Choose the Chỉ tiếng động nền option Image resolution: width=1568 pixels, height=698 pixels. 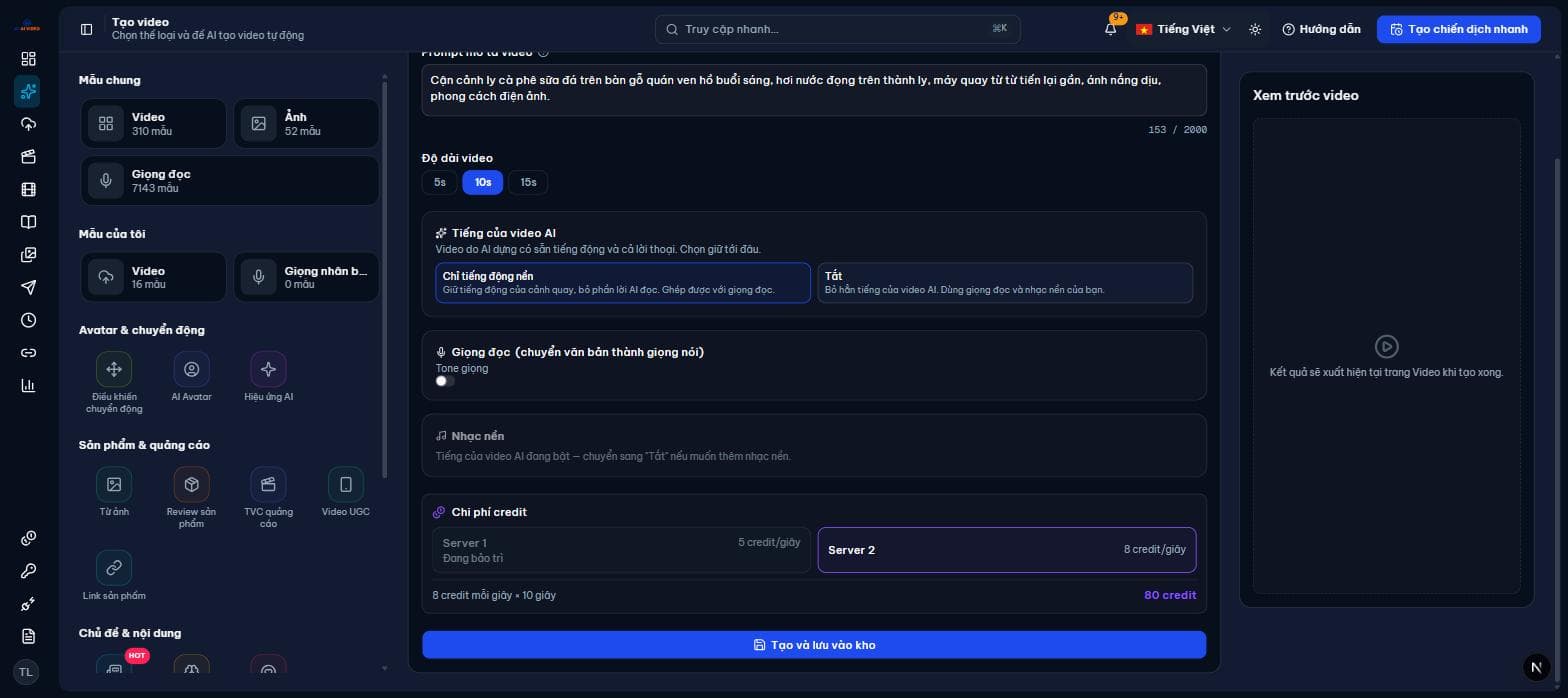(623, 283)
